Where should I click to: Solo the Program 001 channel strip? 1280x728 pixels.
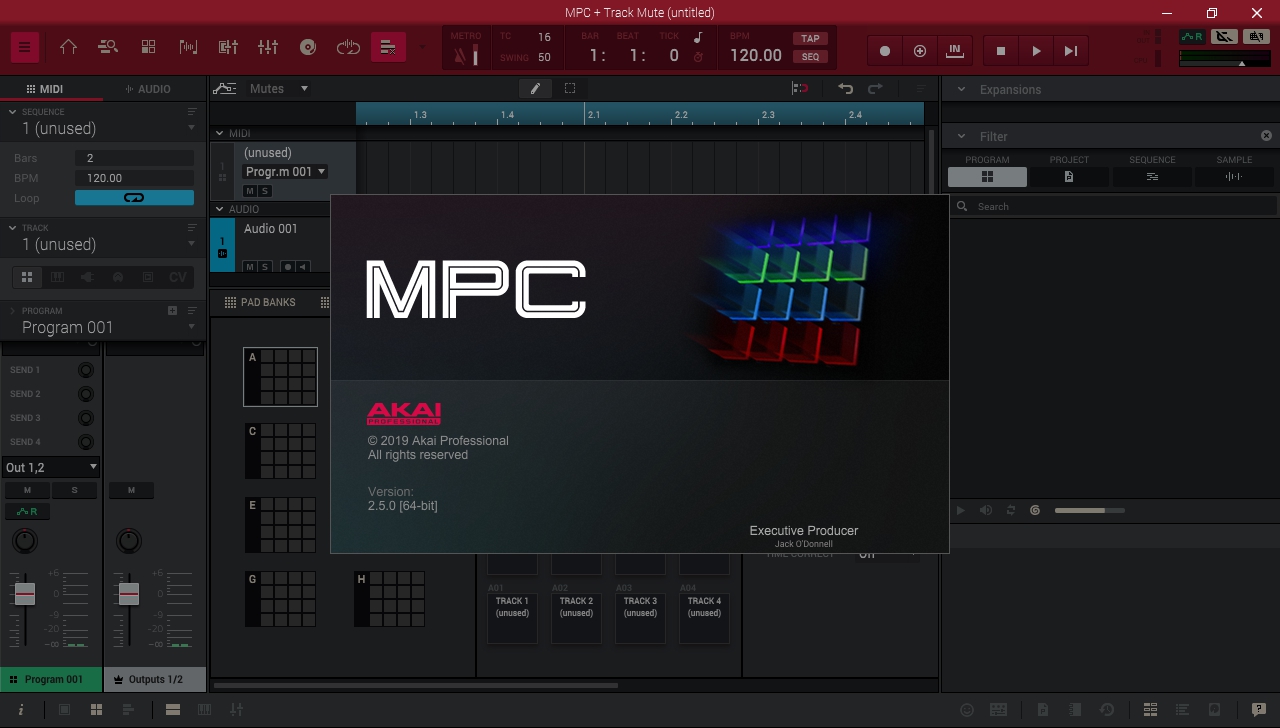pyautogui.click(x=74, y=490)
